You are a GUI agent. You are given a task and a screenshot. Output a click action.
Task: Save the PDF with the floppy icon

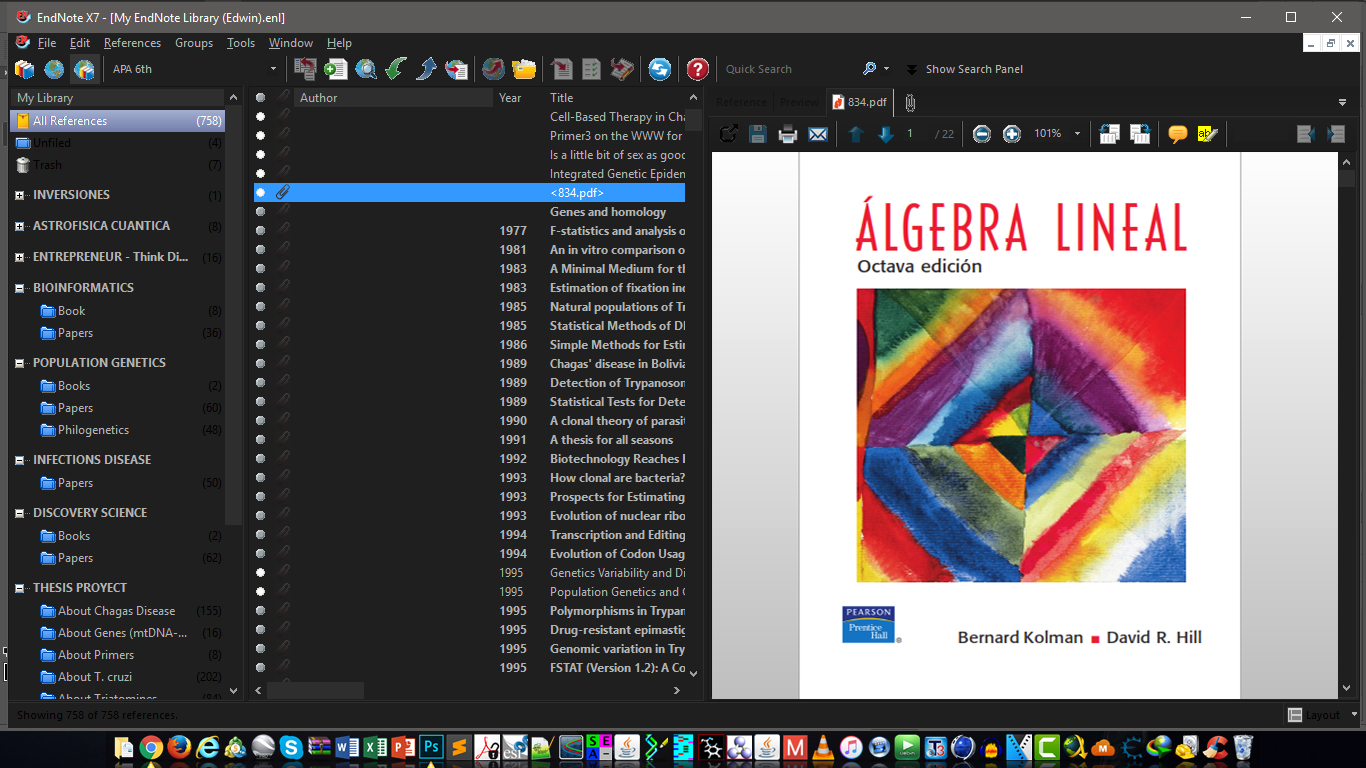pyautogui.click(x=758, y=134)
